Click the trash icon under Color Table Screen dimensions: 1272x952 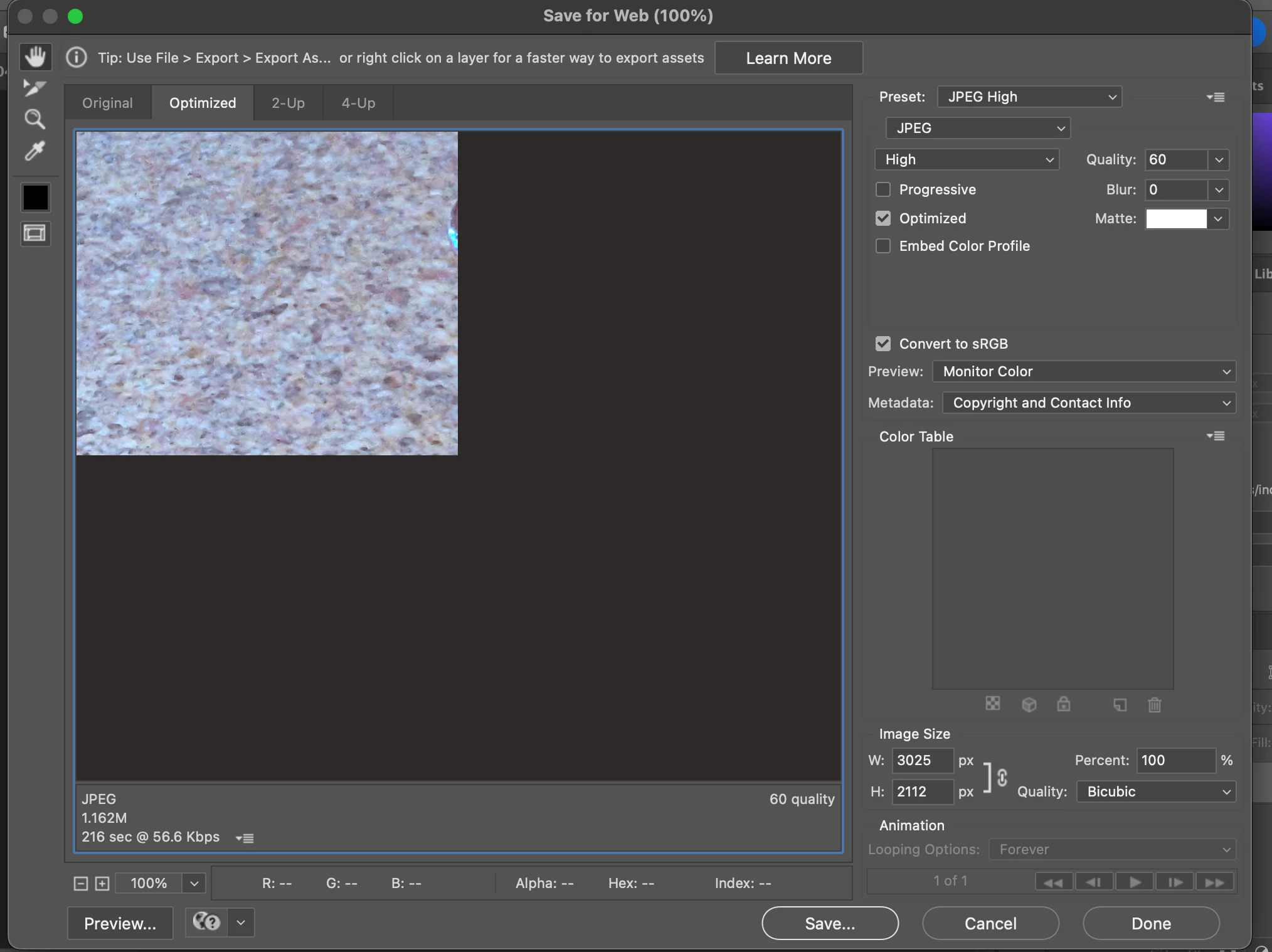click(1154, 705)
